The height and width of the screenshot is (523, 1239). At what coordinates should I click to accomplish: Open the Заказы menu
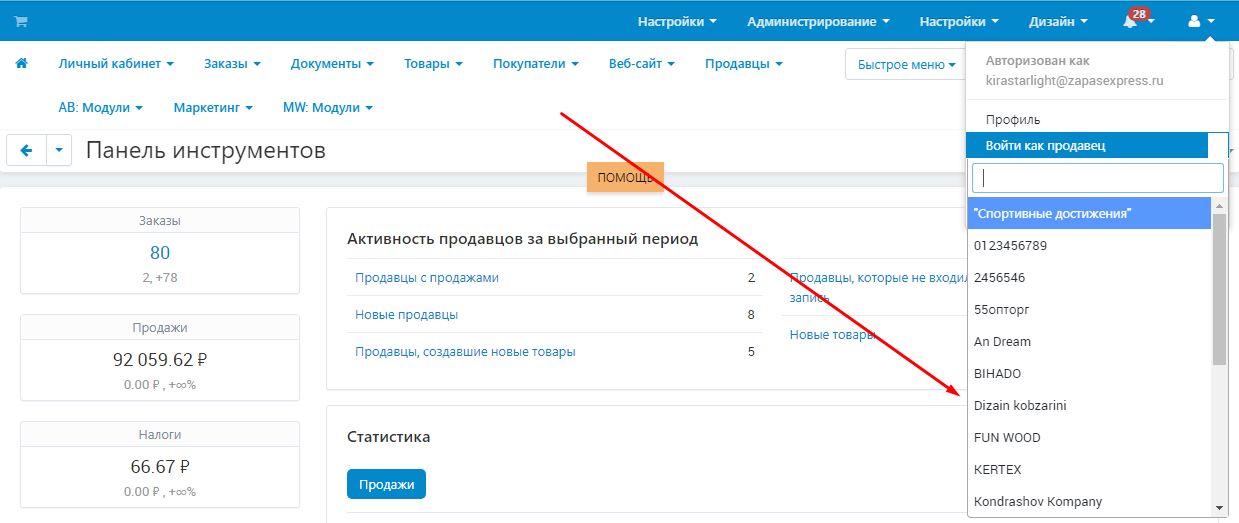coord(232,63)
